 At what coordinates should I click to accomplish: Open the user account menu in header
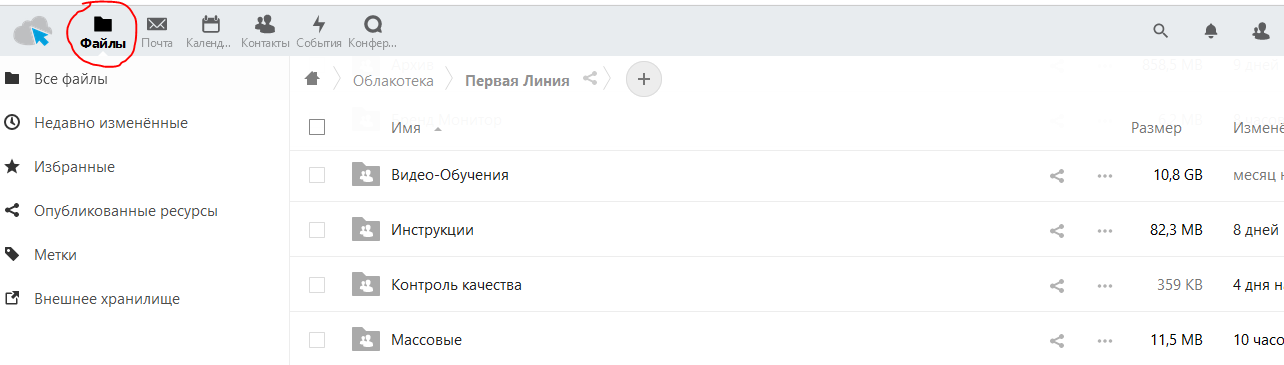pos(1261,31)
